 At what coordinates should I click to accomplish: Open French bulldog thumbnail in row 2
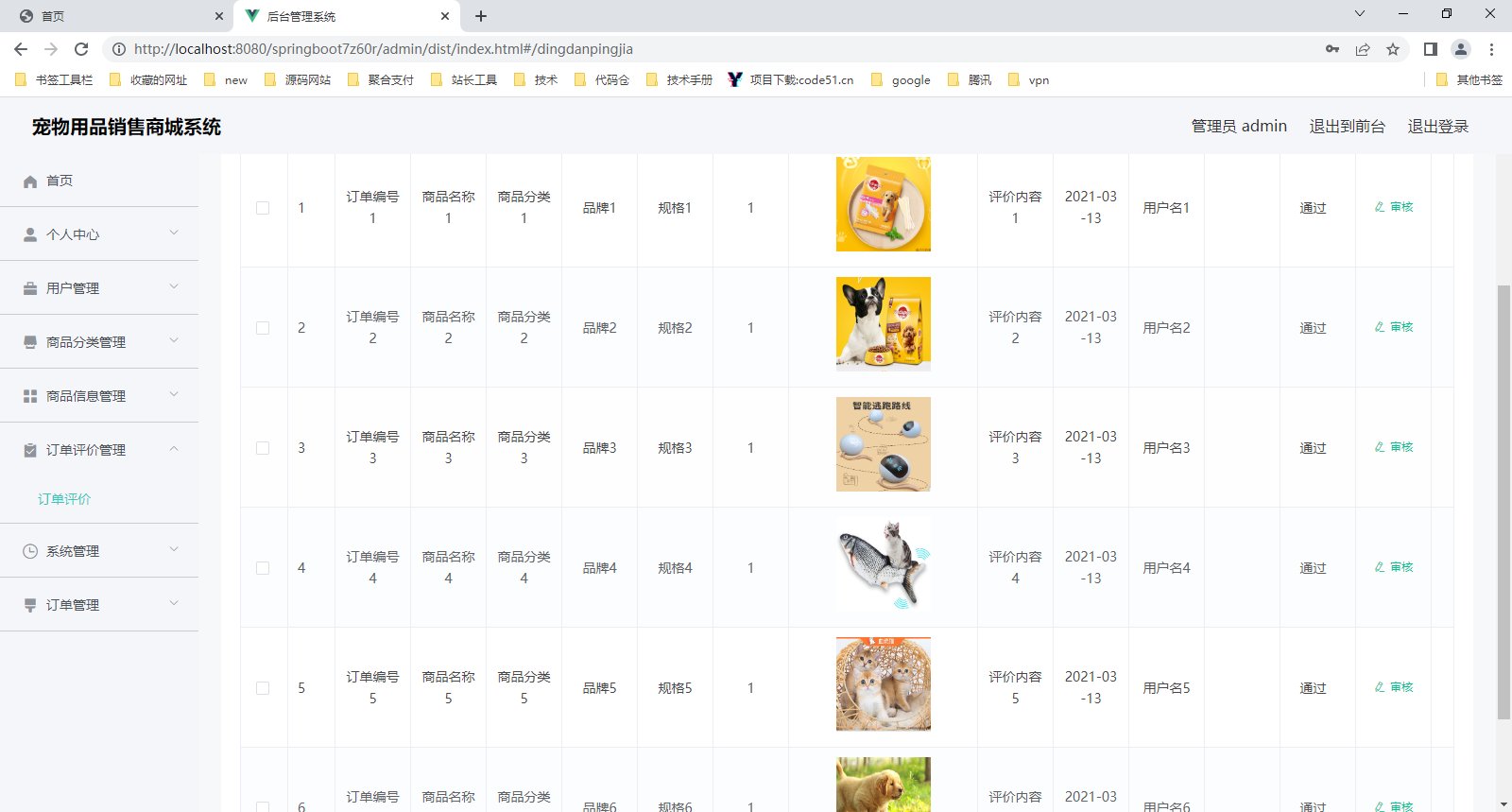pos(884,324)
